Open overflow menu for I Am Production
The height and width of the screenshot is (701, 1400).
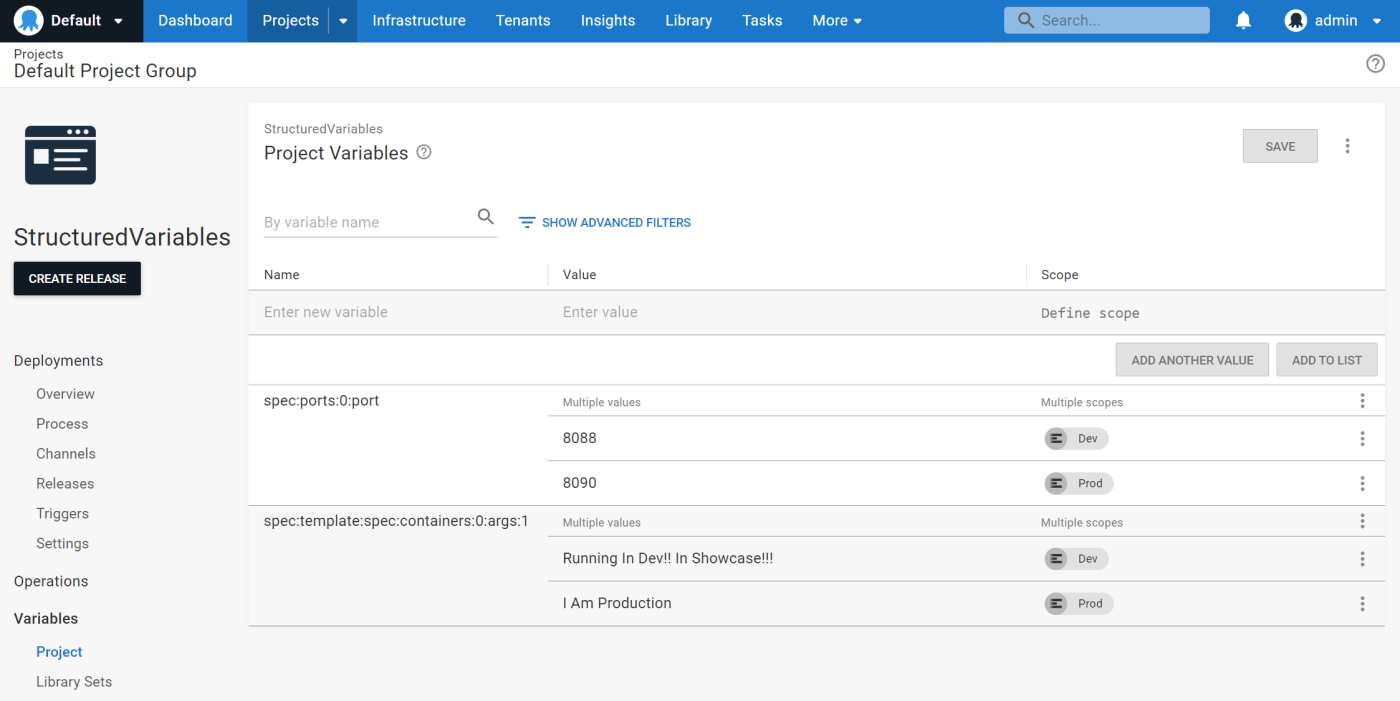[x=1361, y=604]
